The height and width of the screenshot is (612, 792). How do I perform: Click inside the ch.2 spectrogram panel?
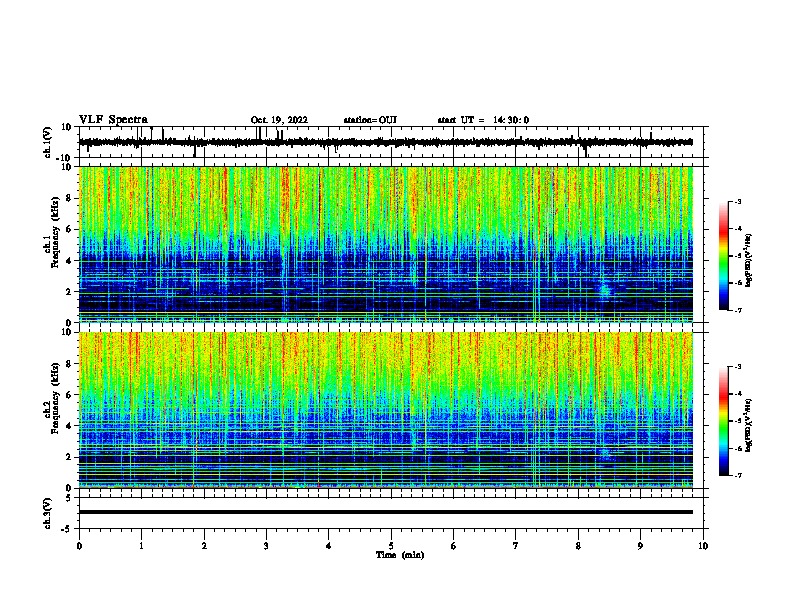385,410
